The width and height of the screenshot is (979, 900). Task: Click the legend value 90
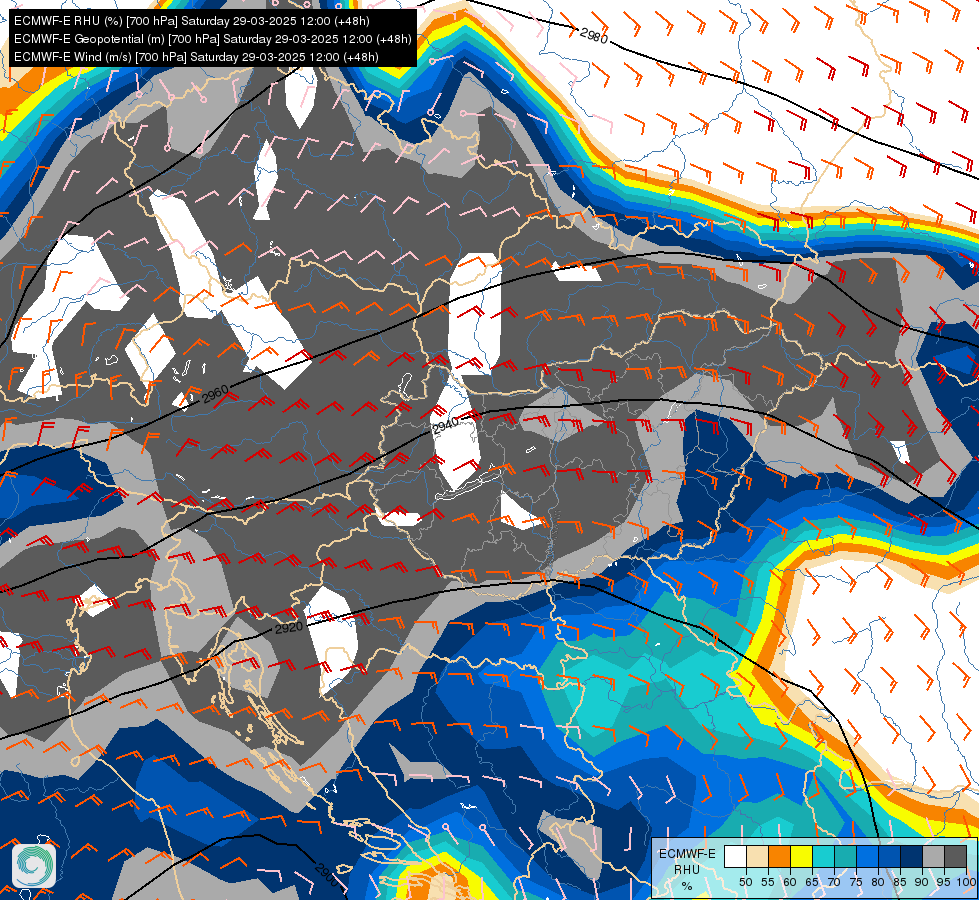pyautogui.click(x=922, y=883)
